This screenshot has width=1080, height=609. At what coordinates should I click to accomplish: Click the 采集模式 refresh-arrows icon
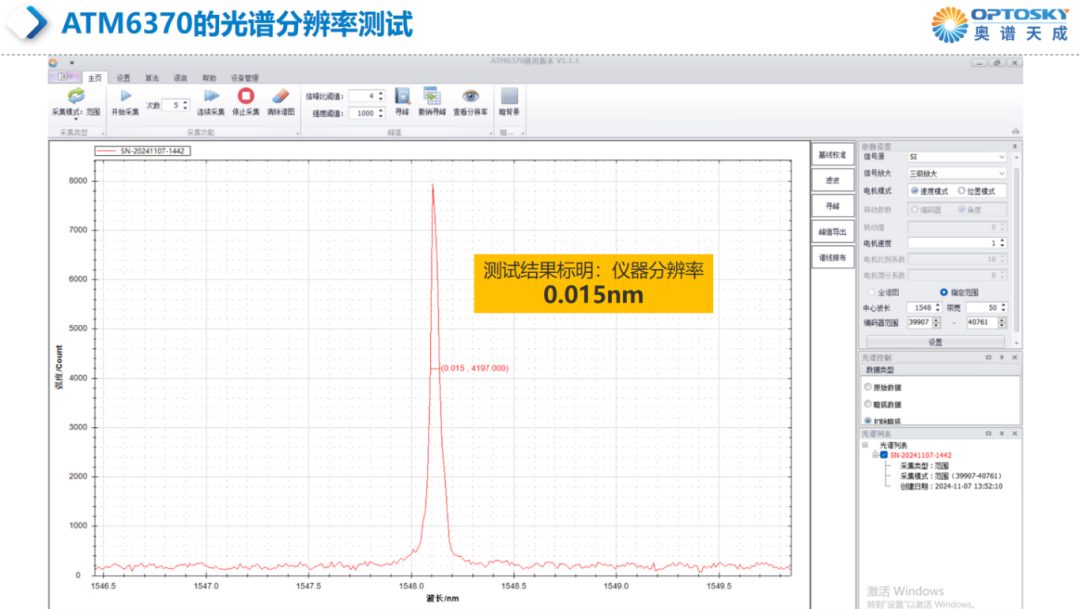click(x=76, y=96)
